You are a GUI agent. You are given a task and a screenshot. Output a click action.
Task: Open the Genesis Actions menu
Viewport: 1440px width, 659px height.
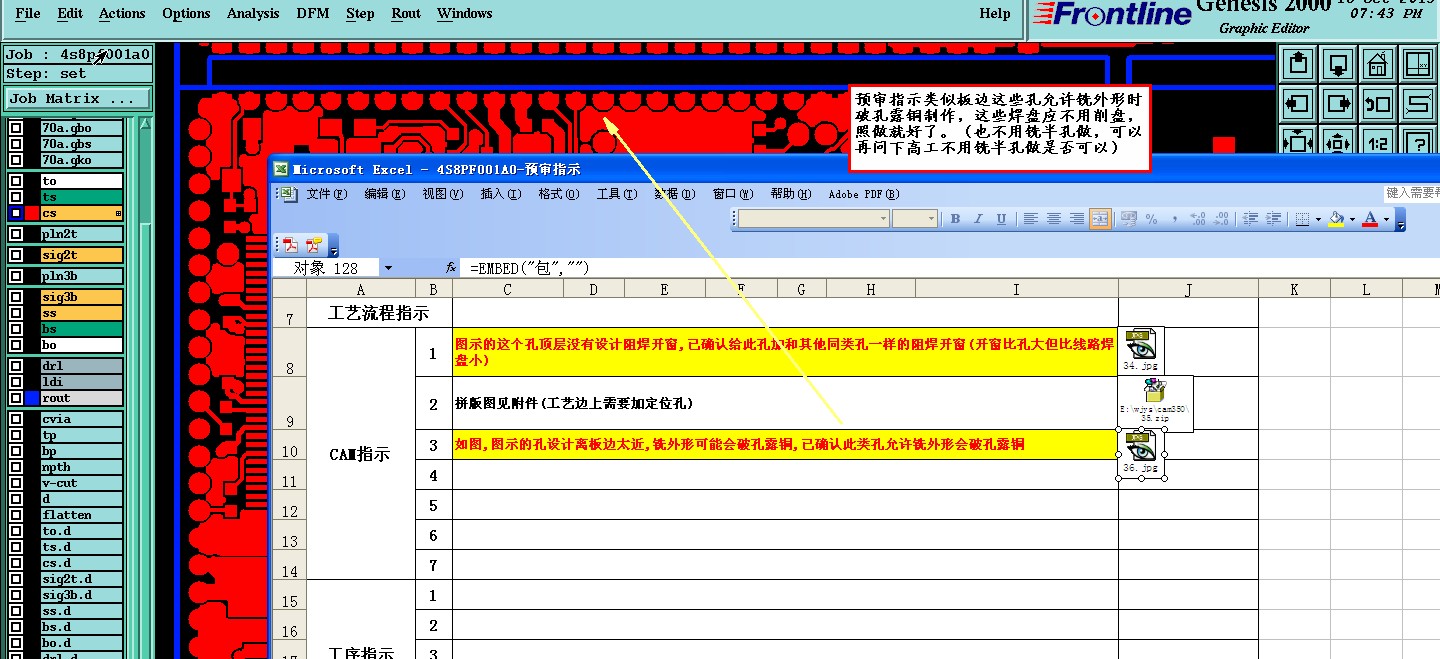[122, 13]
